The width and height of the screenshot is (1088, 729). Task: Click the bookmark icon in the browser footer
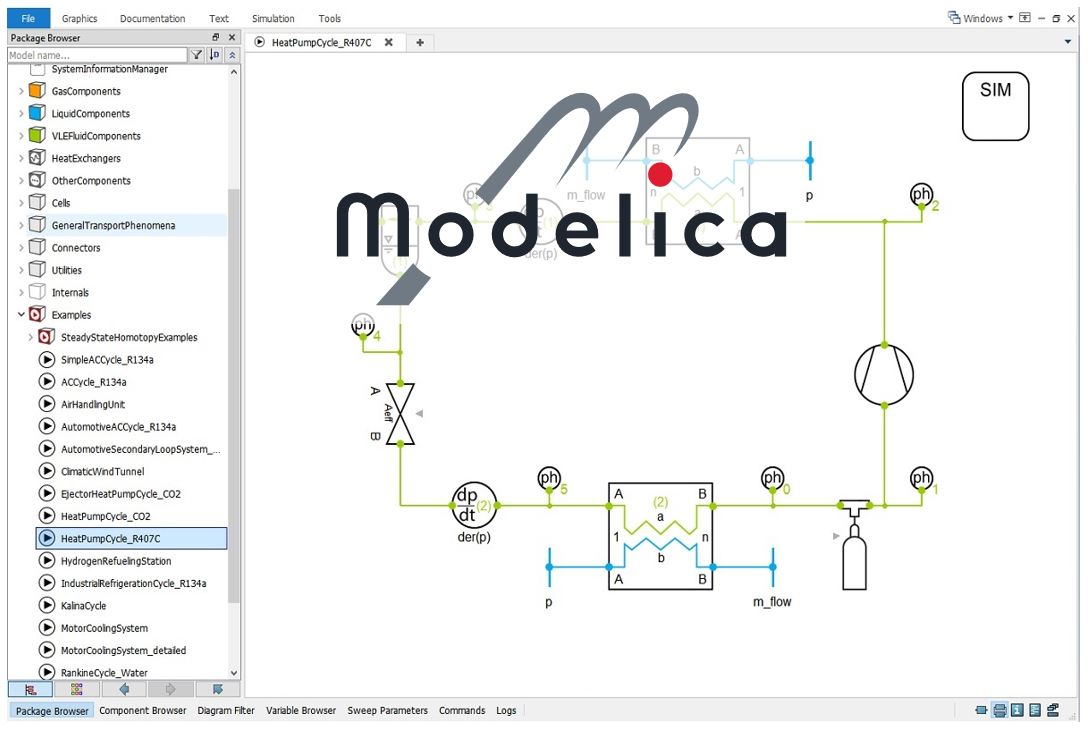pyautogui.click(x=219, y=689)
